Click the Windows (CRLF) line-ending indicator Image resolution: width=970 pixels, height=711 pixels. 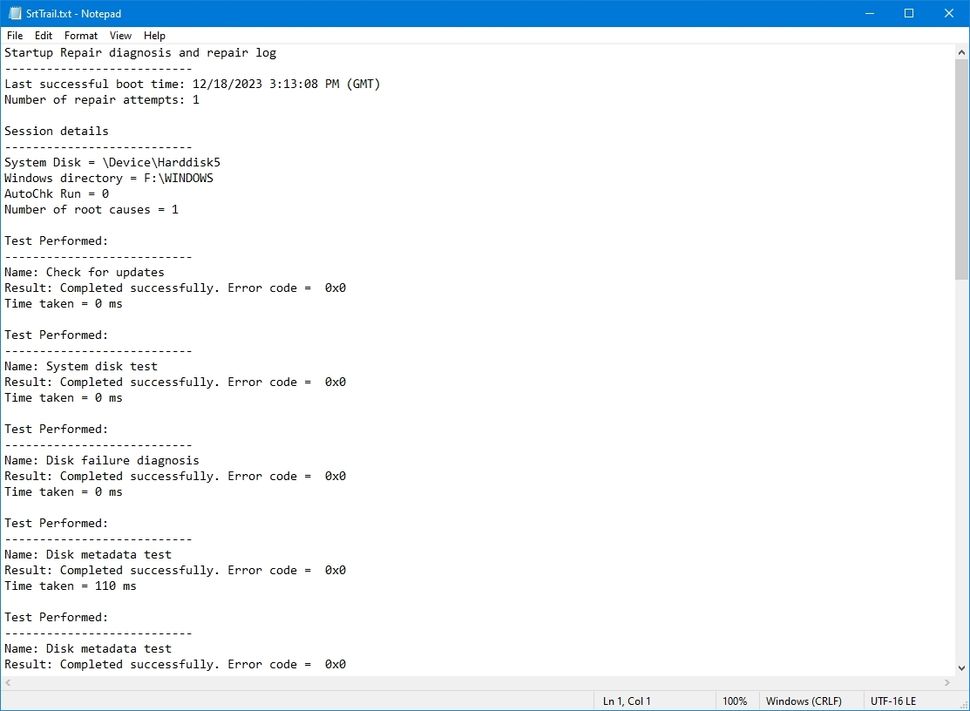tap(804, 700)
